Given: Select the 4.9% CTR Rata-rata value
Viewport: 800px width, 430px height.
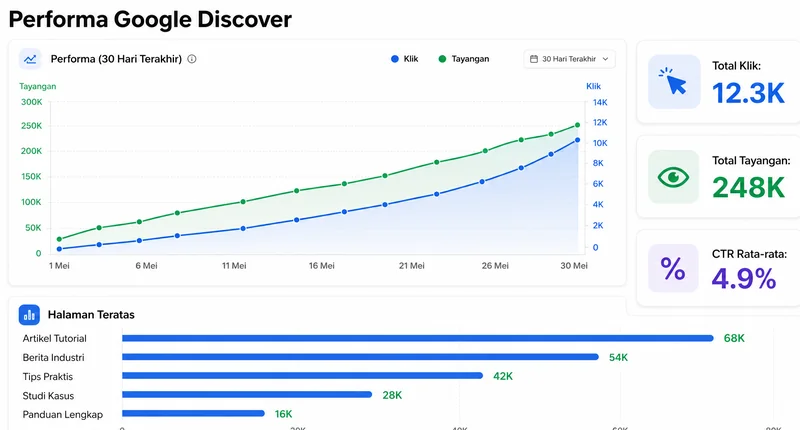Looking at the screenshot, I should [744, 279].
